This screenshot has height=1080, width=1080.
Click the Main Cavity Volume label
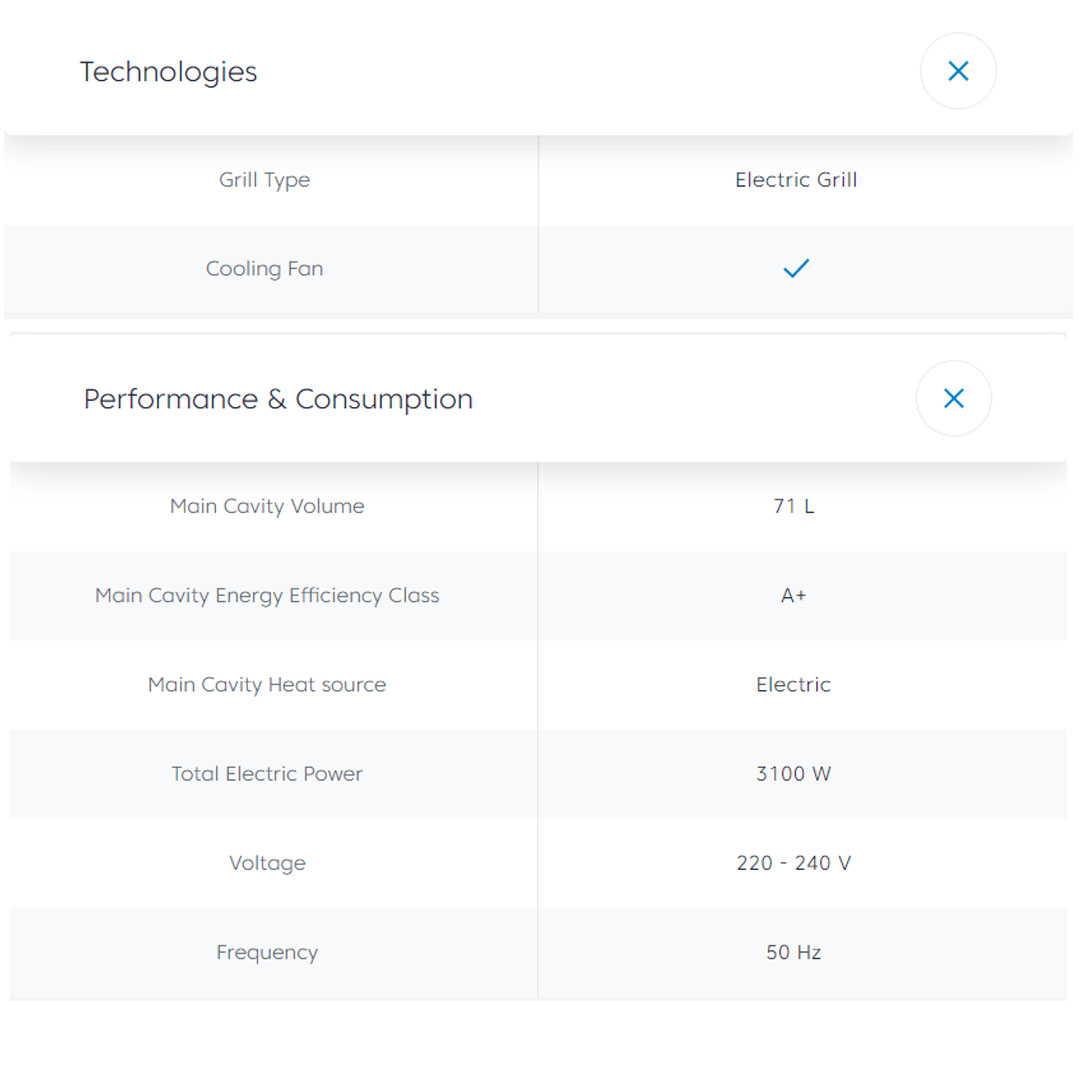(267, 506)
